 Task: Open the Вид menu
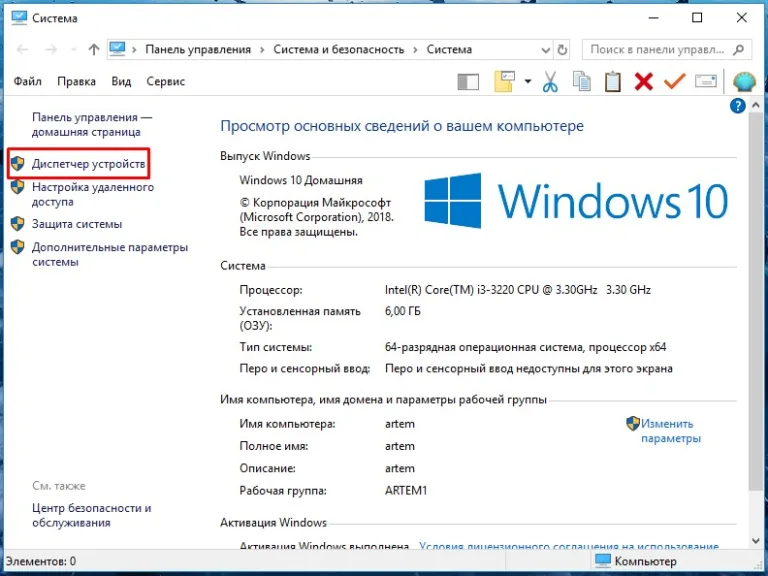(121, 81)
